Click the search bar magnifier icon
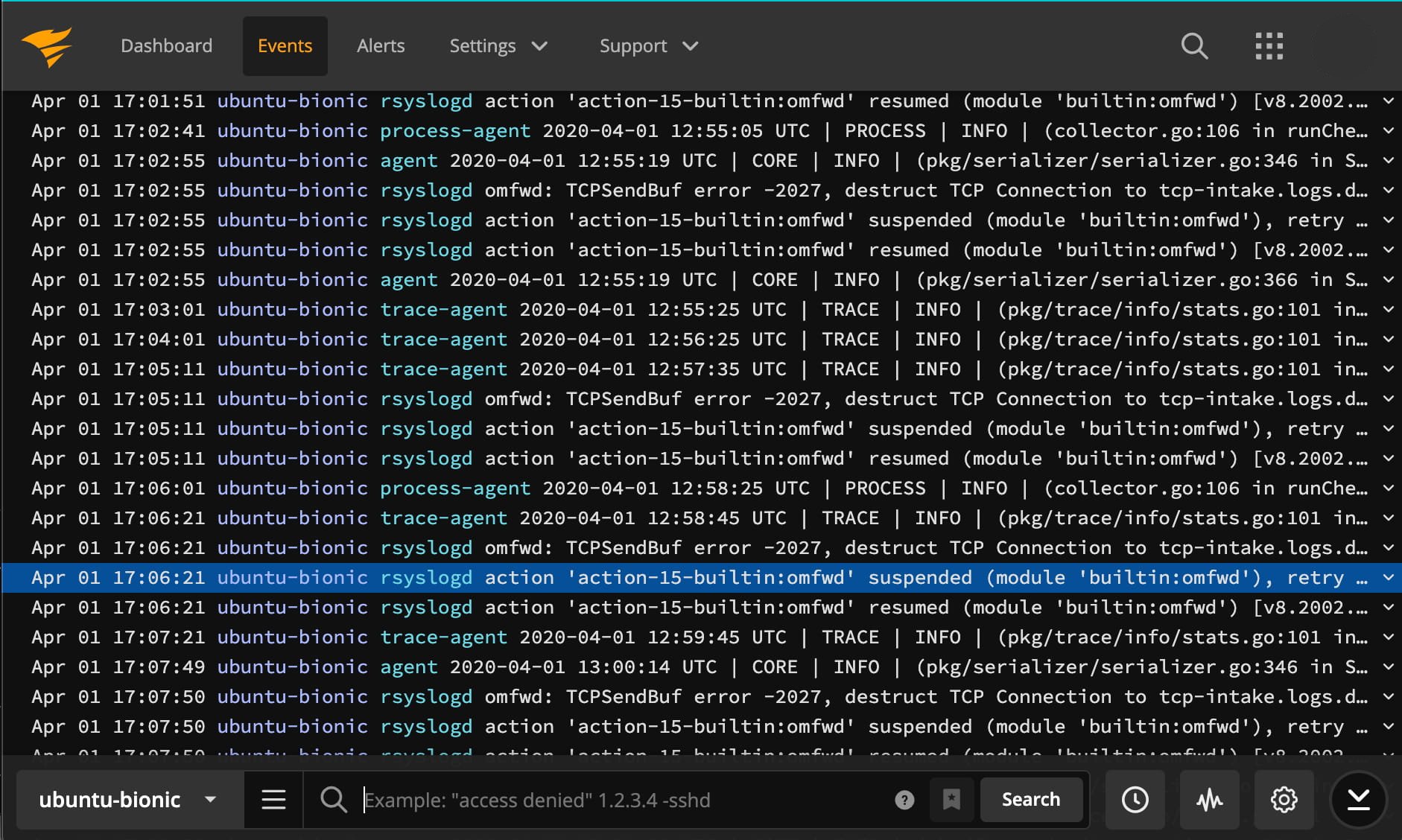Image resolution: width=1402 pixels, height=840 pixels. click(333, 800)
